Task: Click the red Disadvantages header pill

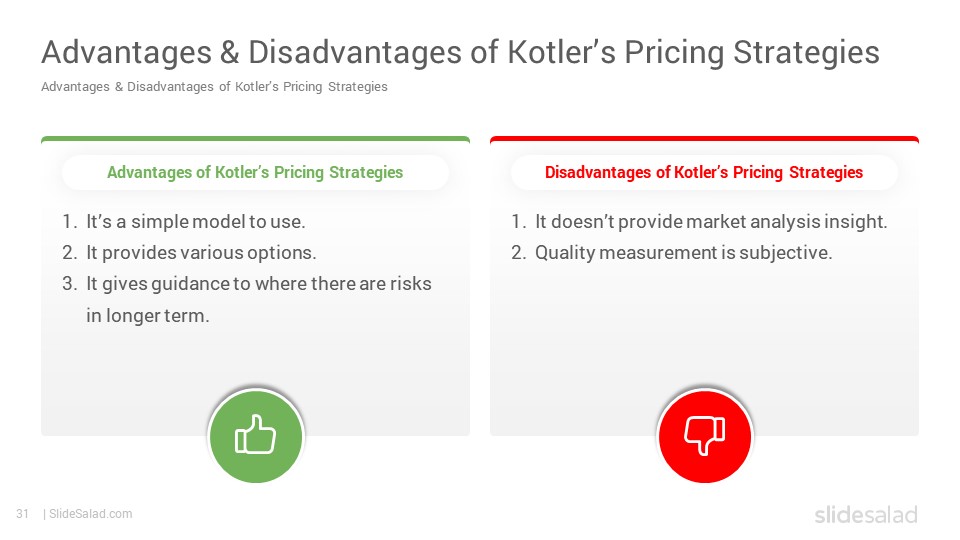Action: click(x=704, y=173)
